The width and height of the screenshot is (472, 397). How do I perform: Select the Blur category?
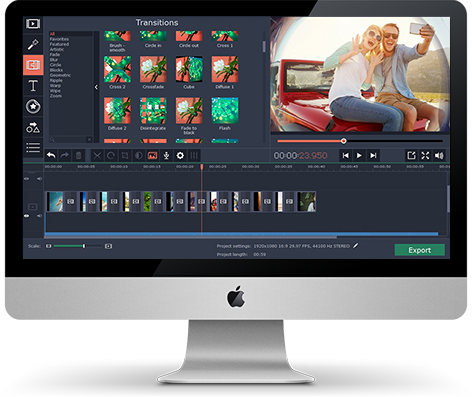(x=54, y=60)
